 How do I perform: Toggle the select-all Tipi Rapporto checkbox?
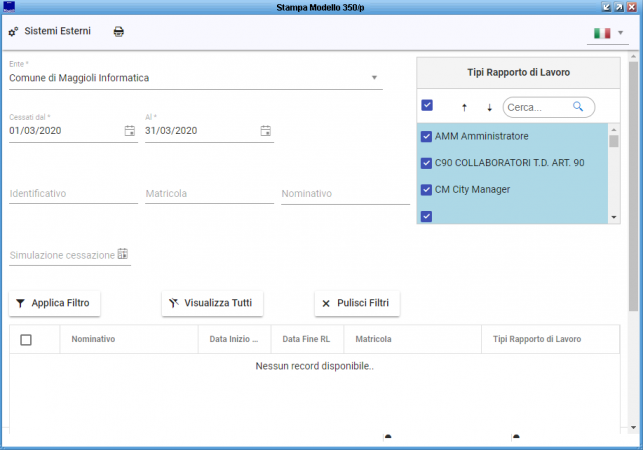[428, 106]
